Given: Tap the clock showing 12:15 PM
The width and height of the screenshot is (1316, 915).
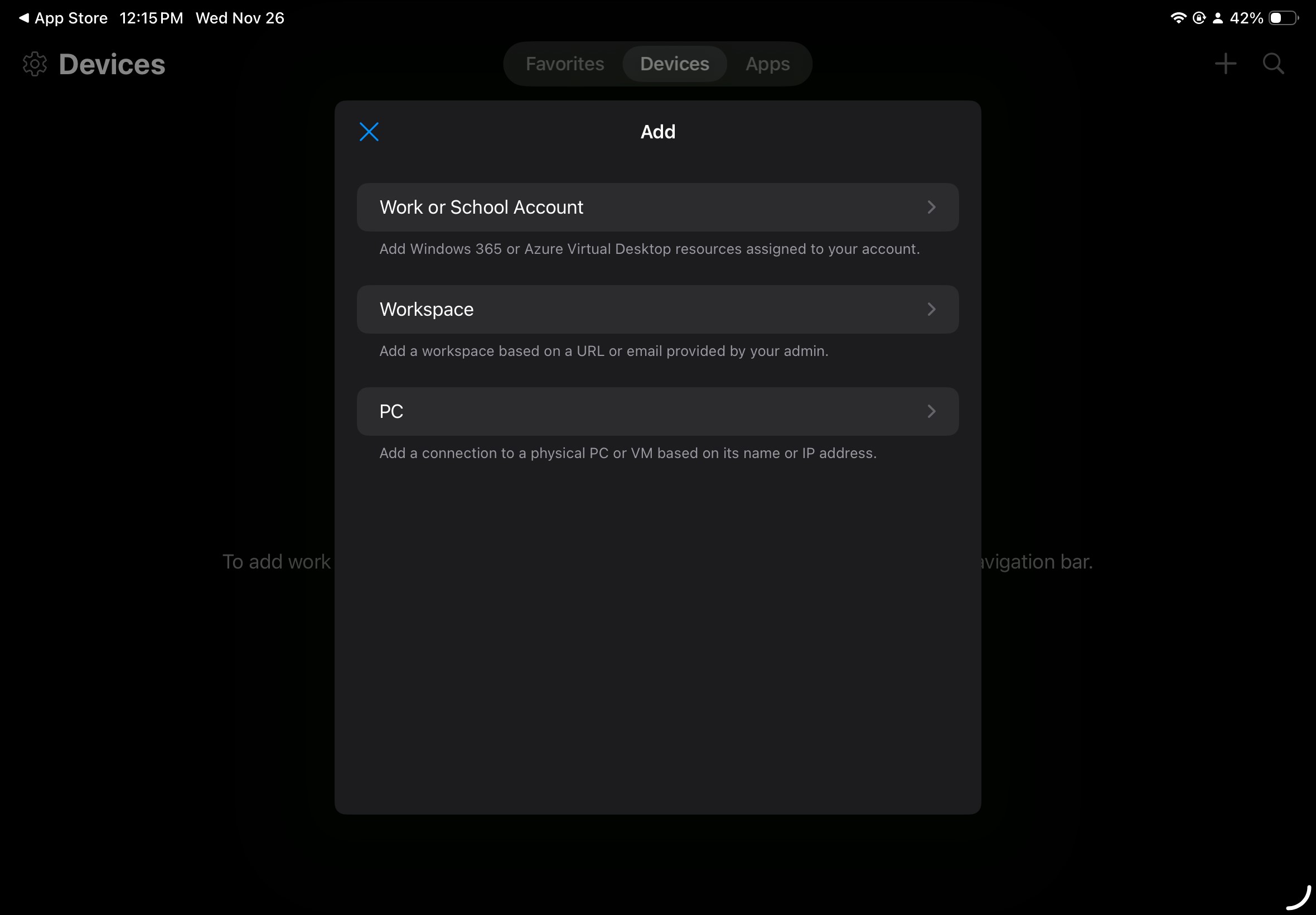Looking at the screenshot, I should coord(151,17).
